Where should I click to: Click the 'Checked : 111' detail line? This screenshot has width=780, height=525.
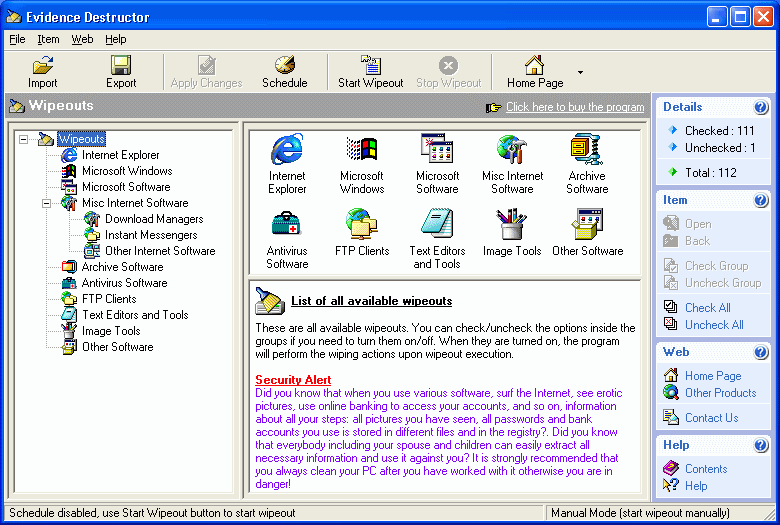[719, 130]
